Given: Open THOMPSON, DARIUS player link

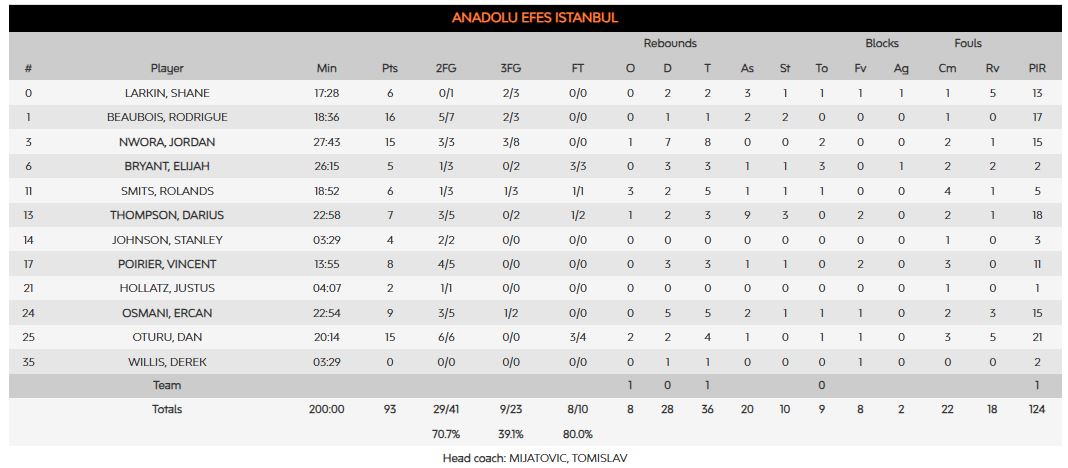Looking at the screenshot, I should click(x=167, y=215).
